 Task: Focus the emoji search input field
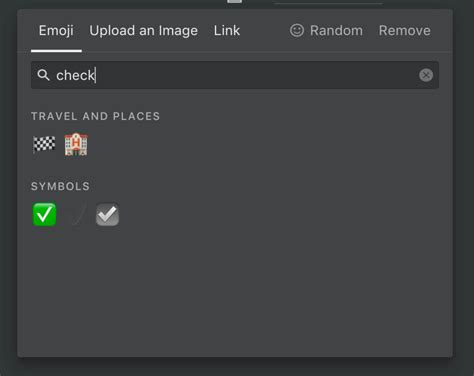point(235,75)
